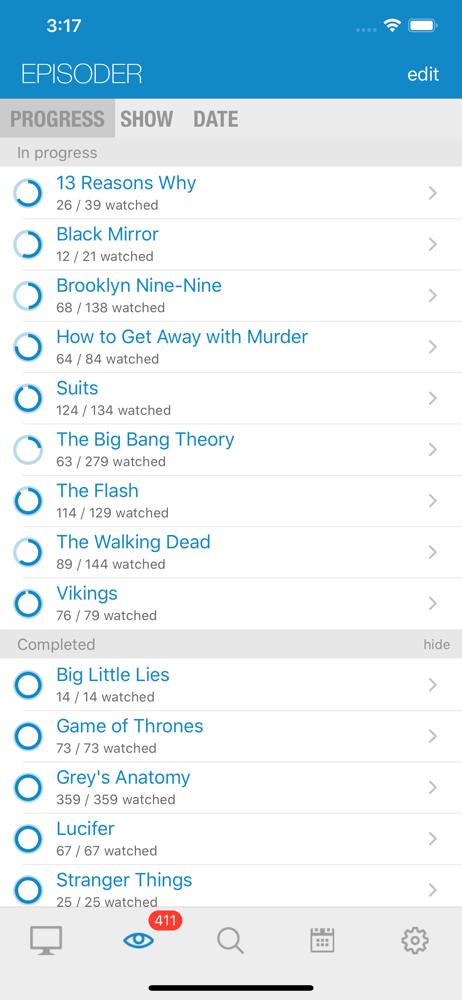Open the Brooklyn Nine-Nine show row
The height and width of the screenshot is (1000, 462).
[x=231, y=295]
